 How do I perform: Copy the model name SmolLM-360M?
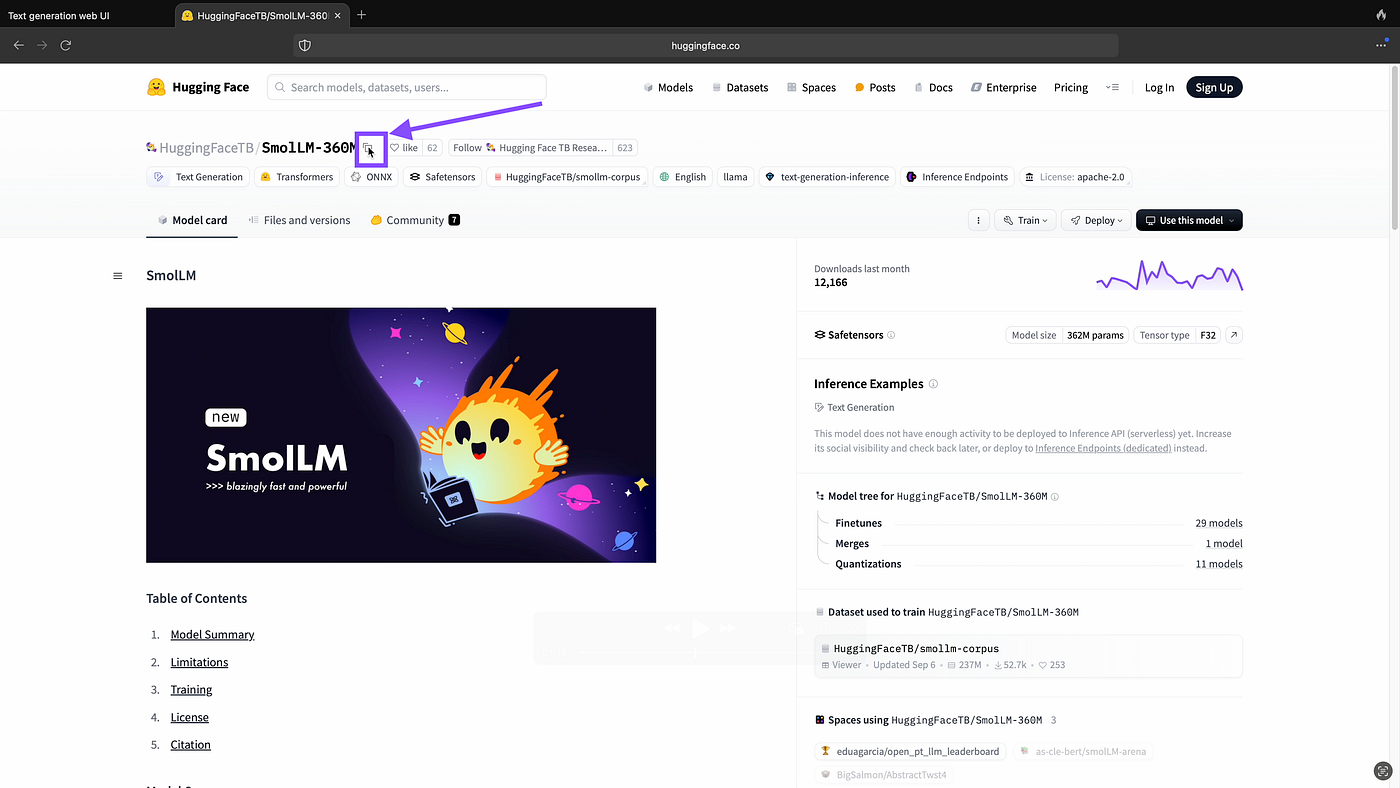368,148
